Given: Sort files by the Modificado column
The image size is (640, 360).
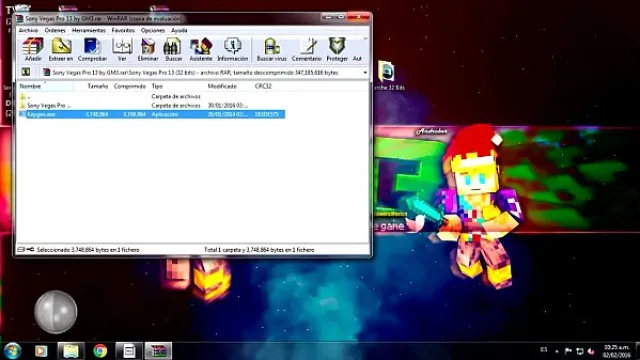Looking at the screenshot, I should 222,86.
